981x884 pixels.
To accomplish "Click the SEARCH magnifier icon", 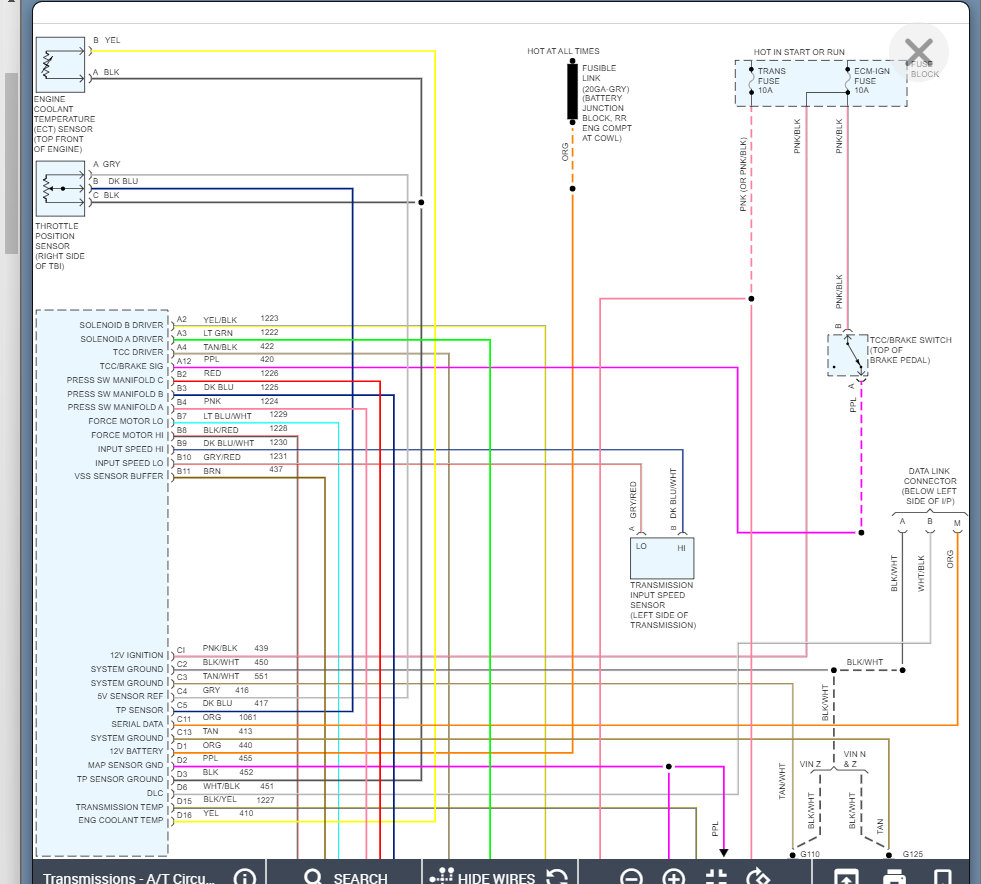I will coord(313,876).
